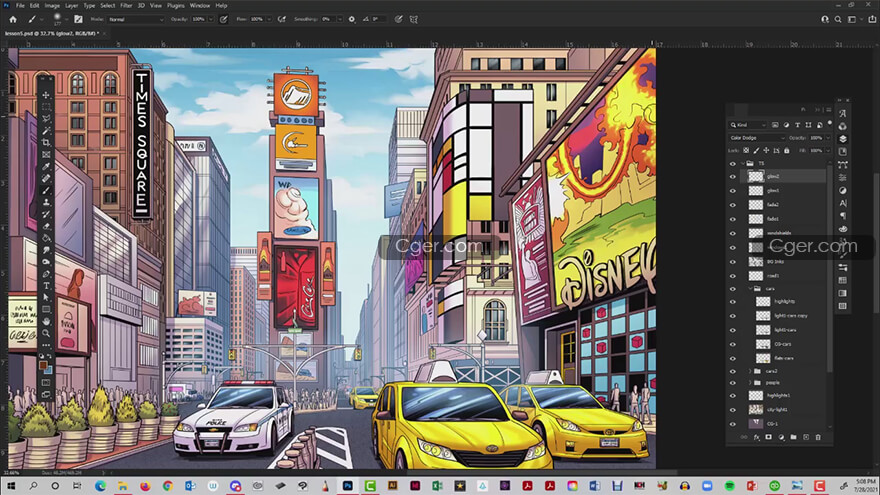Open the File menu

coord(20,6)
